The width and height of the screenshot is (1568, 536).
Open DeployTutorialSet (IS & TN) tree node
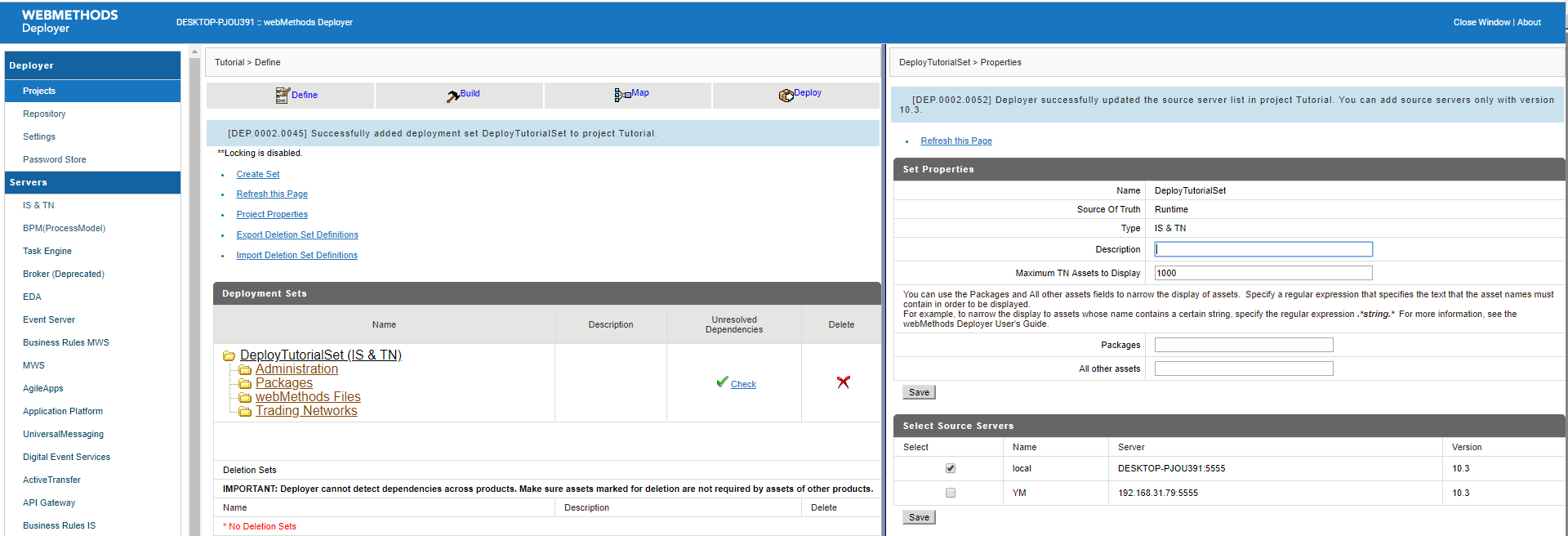(x=321, y=355)
